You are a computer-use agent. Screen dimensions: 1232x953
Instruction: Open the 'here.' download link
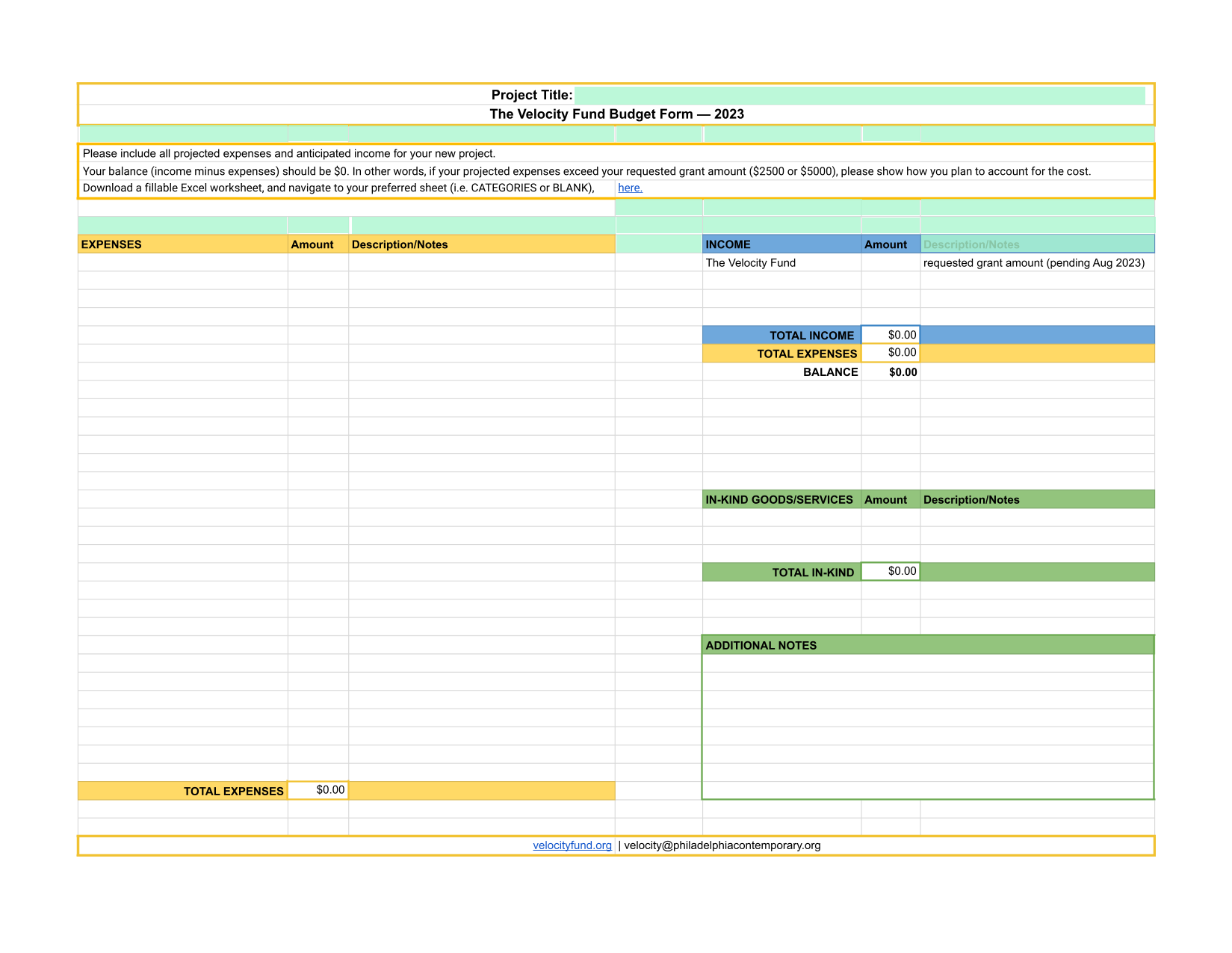[x=630, y=188]
